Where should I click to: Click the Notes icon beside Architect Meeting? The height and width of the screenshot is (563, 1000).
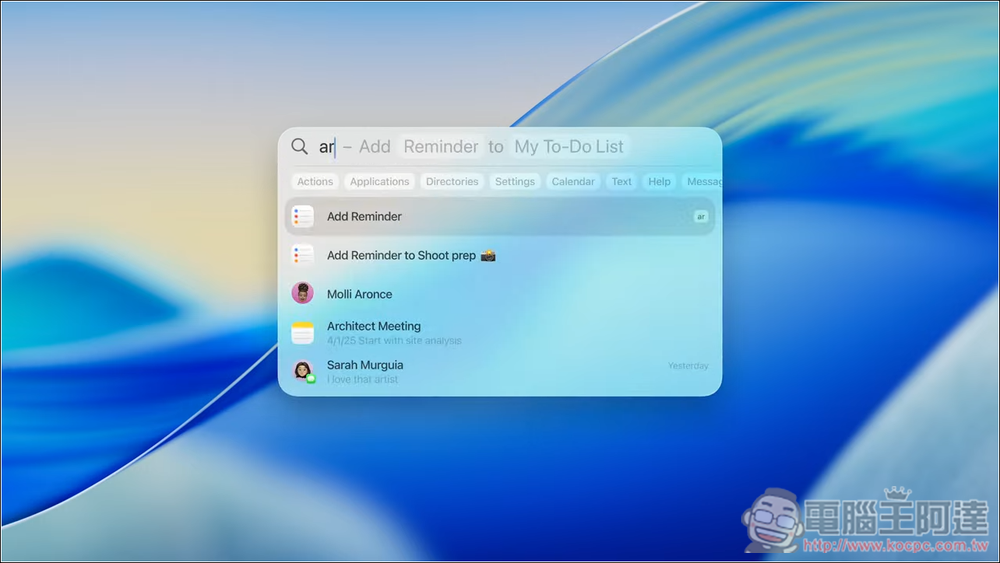click(x=303, y=333)
